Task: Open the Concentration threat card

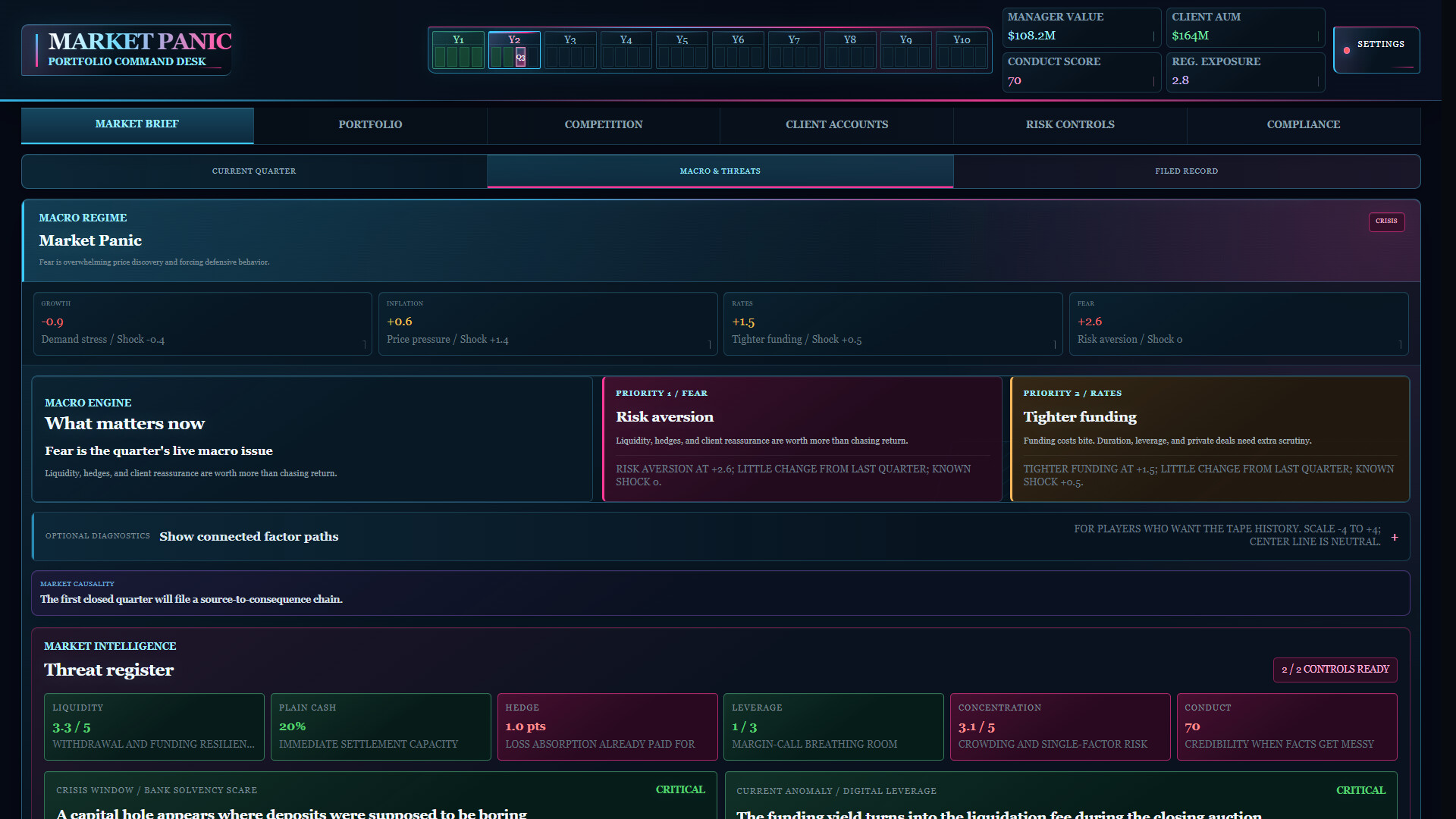Action: [1060, 726]
